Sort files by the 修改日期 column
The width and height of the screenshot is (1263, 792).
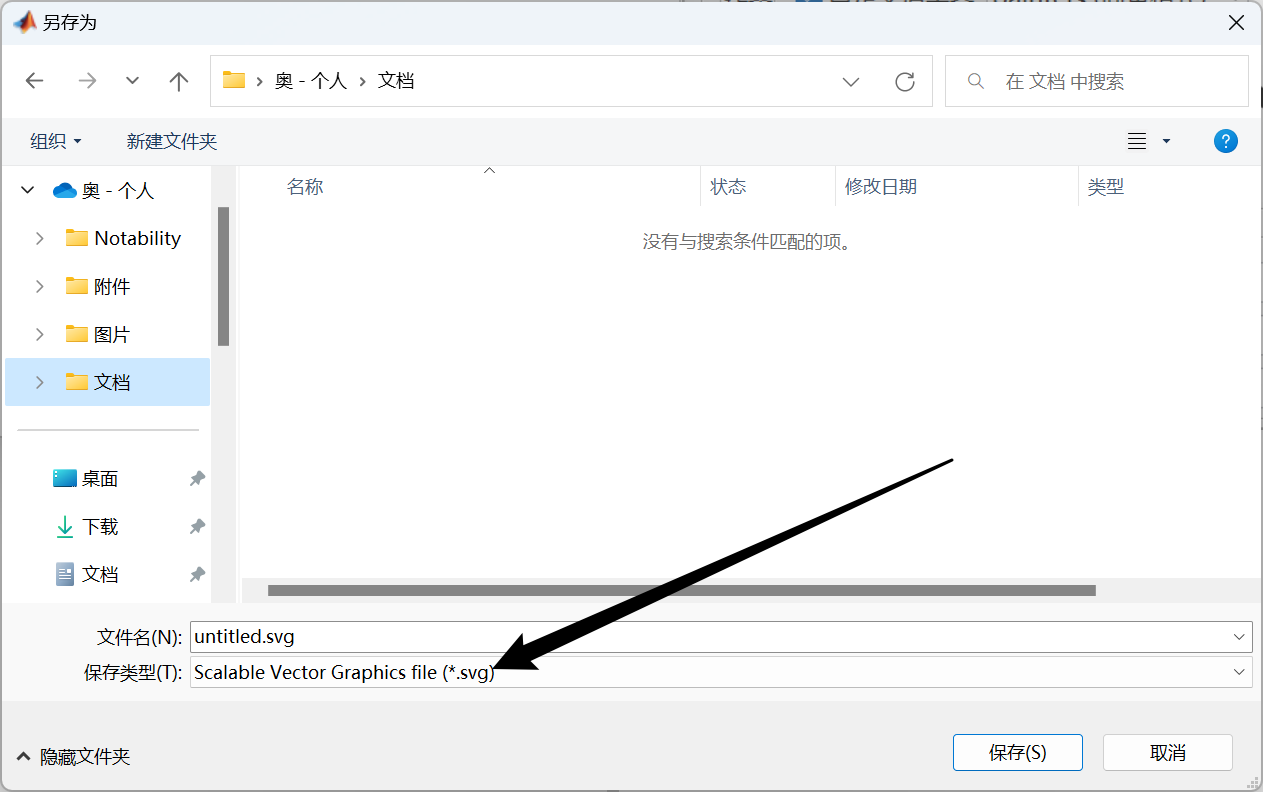[880, 186]
